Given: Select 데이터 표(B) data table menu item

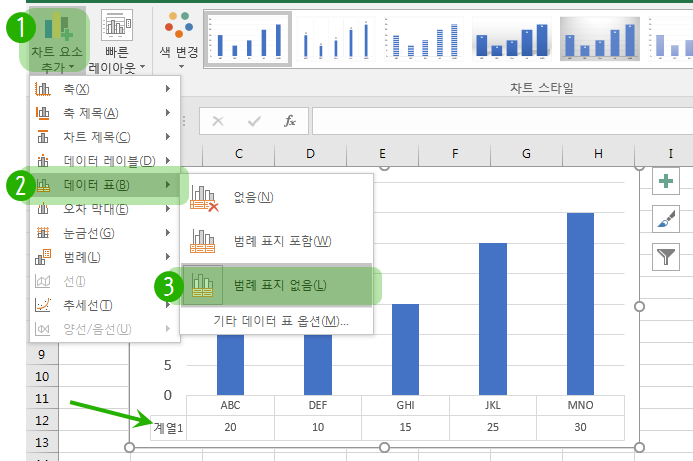Looking at the screenshot, I should [x=105, y=185].
